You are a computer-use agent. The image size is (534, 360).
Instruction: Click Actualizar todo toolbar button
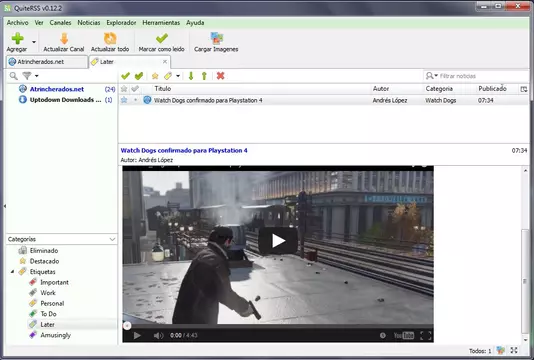point(110,43)
